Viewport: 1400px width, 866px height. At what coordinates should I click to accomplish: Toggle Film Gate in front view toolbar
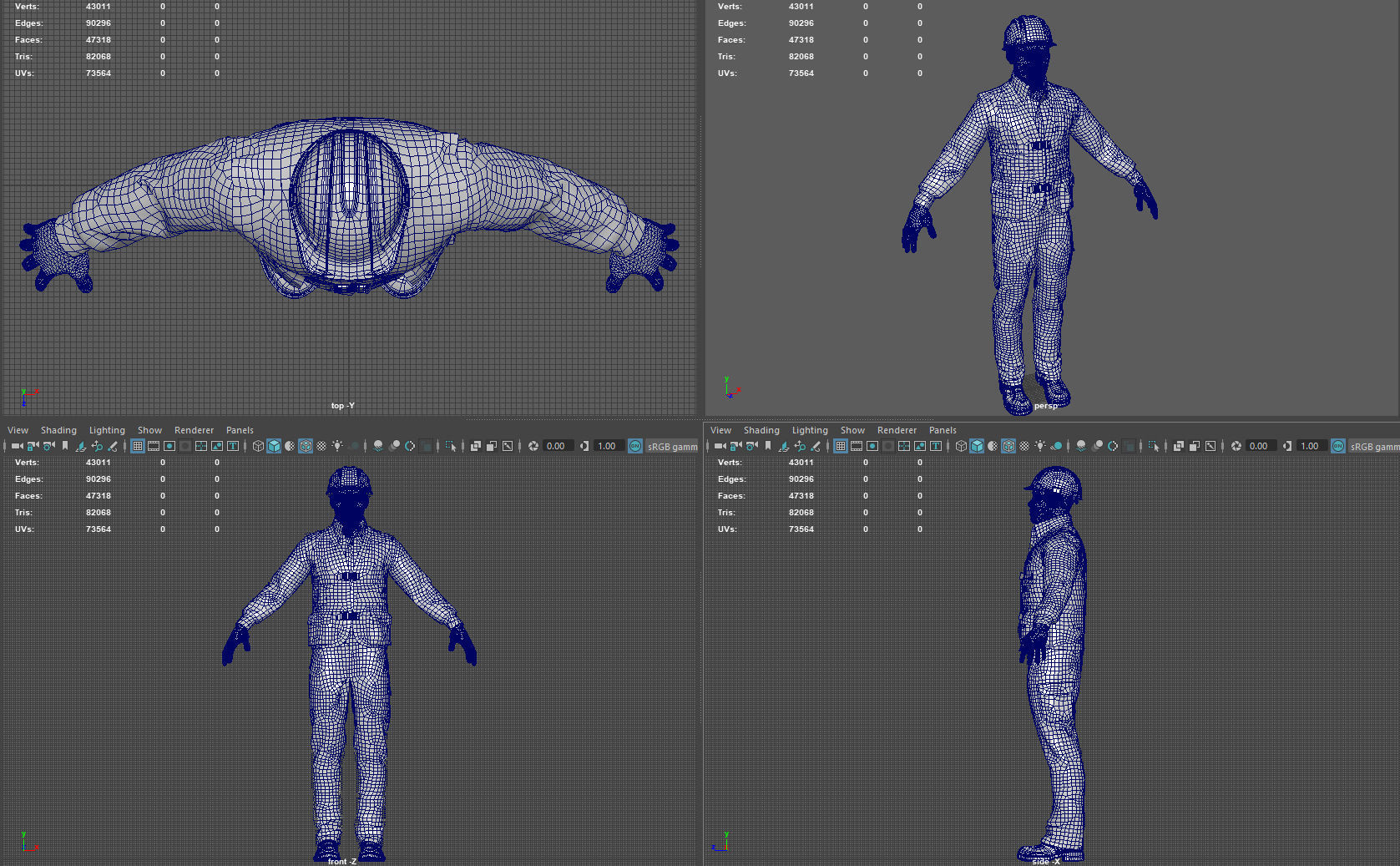click(x=154, y=446)
